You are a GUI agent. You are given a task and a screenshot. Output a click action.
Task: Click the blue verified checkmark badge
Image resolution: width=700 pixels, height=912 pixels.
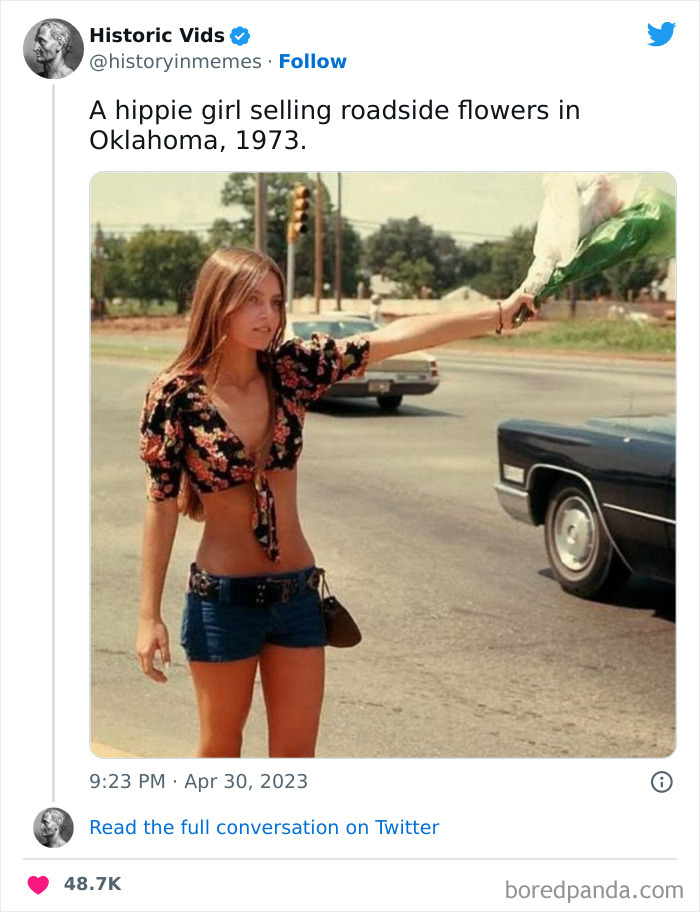[240, 36]
